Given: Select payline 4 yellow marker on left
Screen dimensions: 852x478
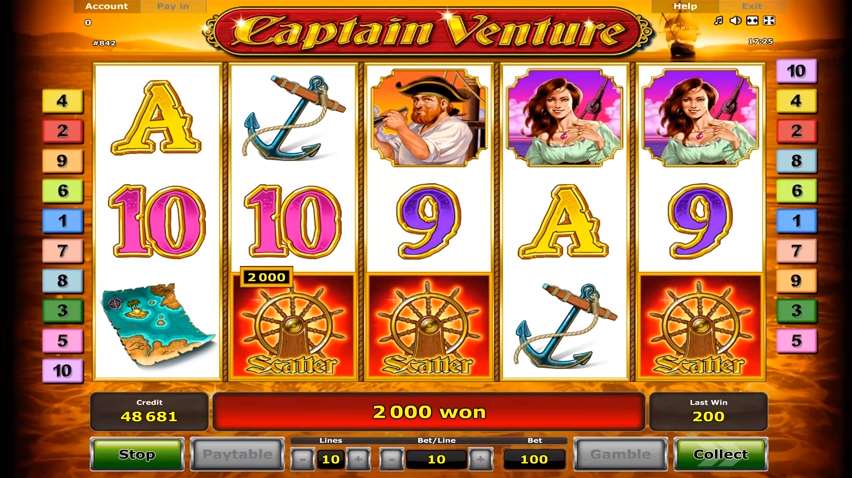Looking at the screenshot, I should coord(62,101).
